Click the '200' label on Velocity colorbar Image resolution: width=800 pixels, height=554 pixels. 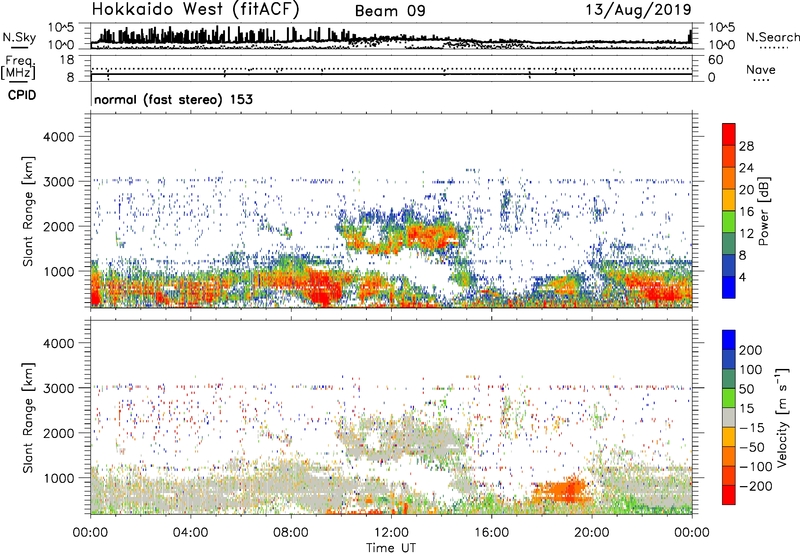pos(751,350)
